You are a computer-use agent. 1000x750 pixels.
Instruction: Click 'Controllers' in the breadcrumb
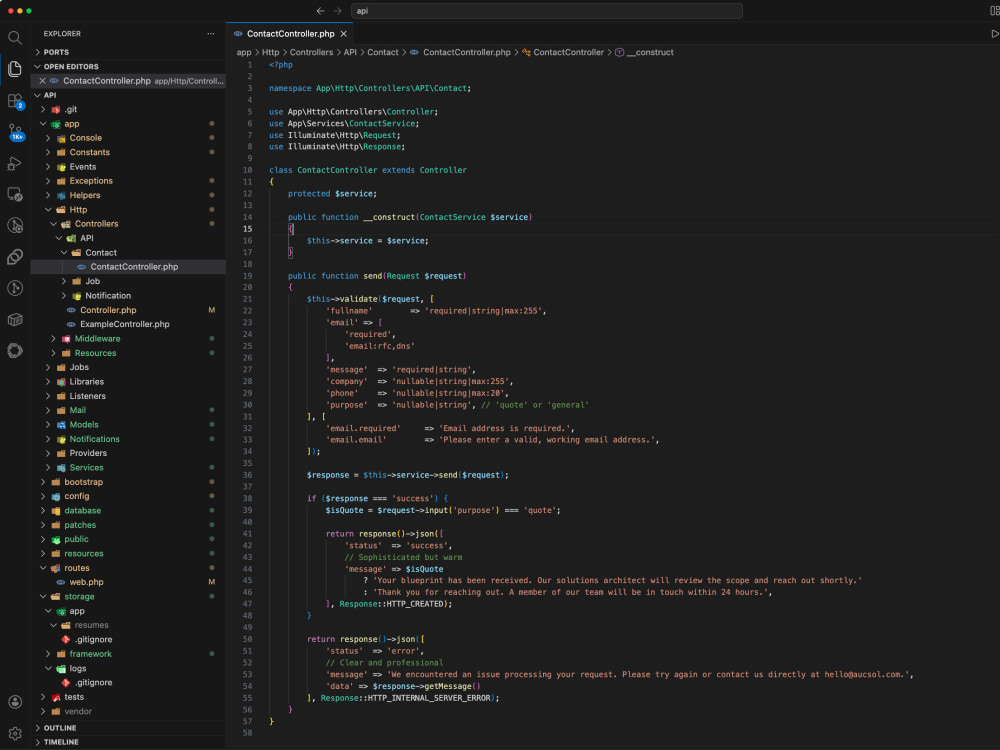tap(311, 52)
